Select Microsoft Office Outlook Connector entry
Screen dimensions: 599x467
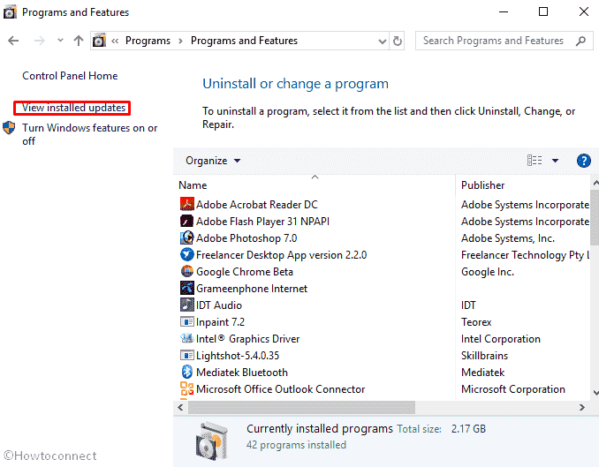(x=280, y=389)
